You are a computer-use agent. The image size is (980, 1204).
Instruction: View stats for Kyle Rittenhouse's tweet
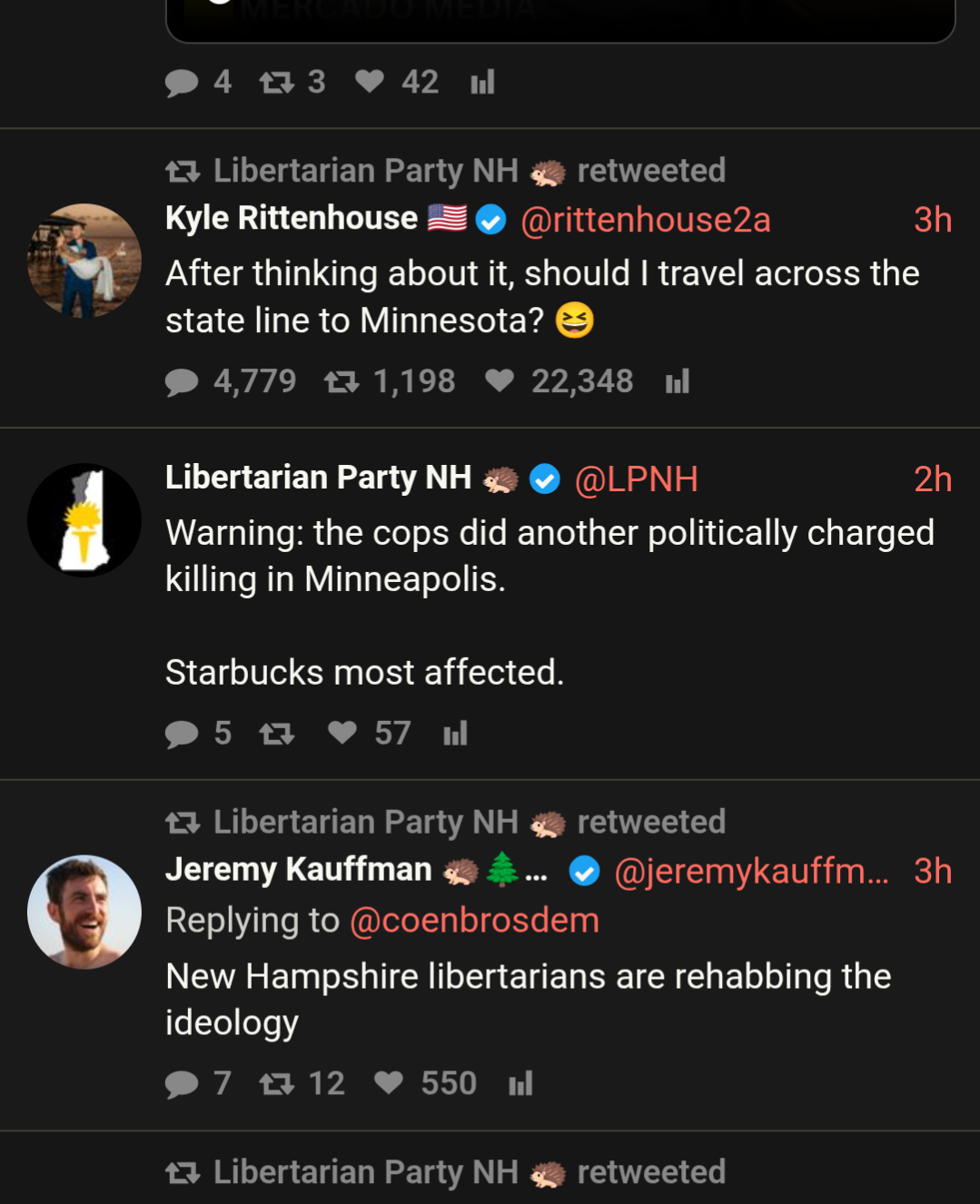[x=678, y=382]
